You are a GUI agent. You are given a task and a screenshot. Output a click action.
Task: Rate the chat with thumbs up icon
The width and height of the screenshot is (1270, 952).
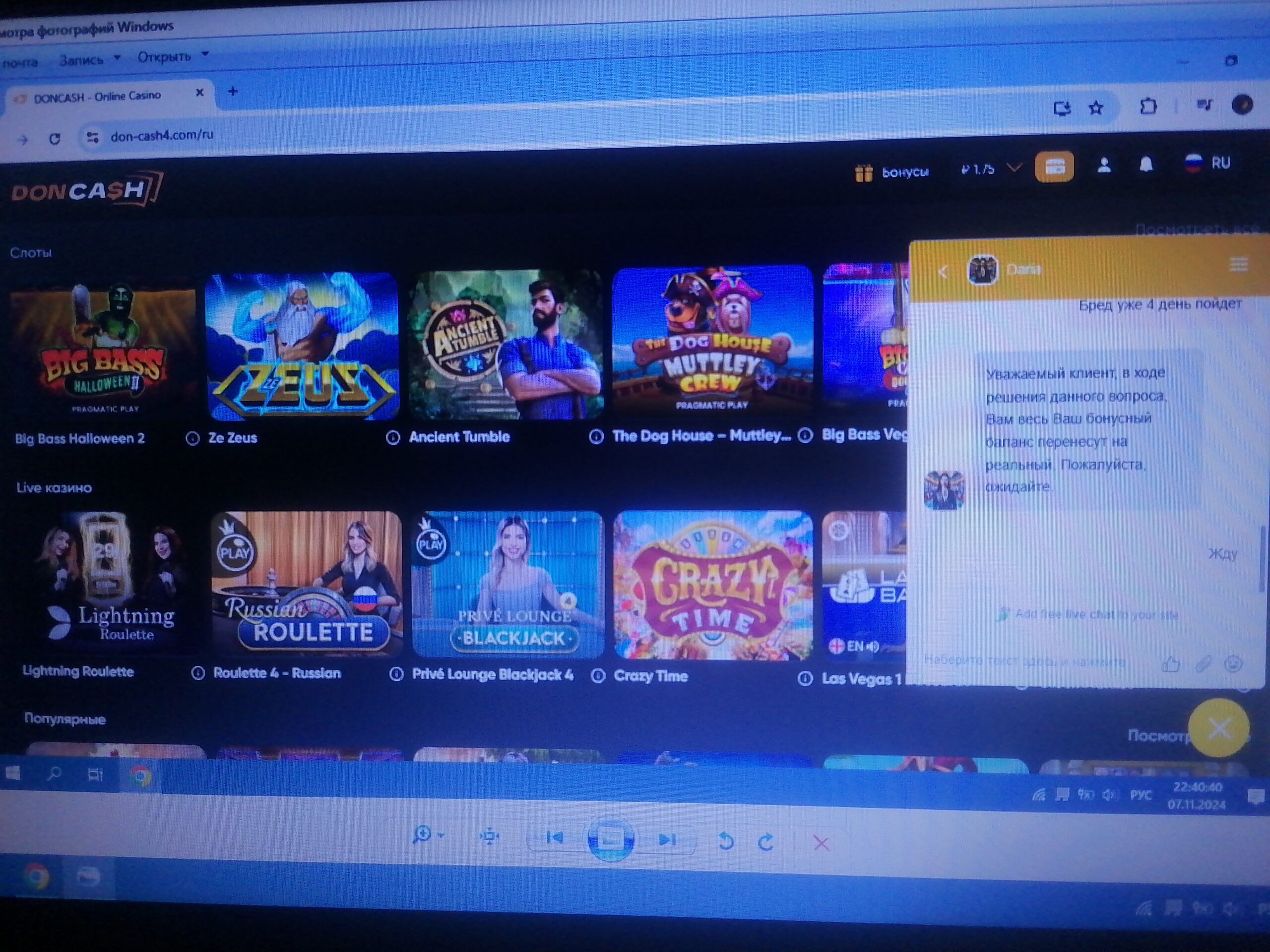pyautogui.click(x=1171, y=664)
